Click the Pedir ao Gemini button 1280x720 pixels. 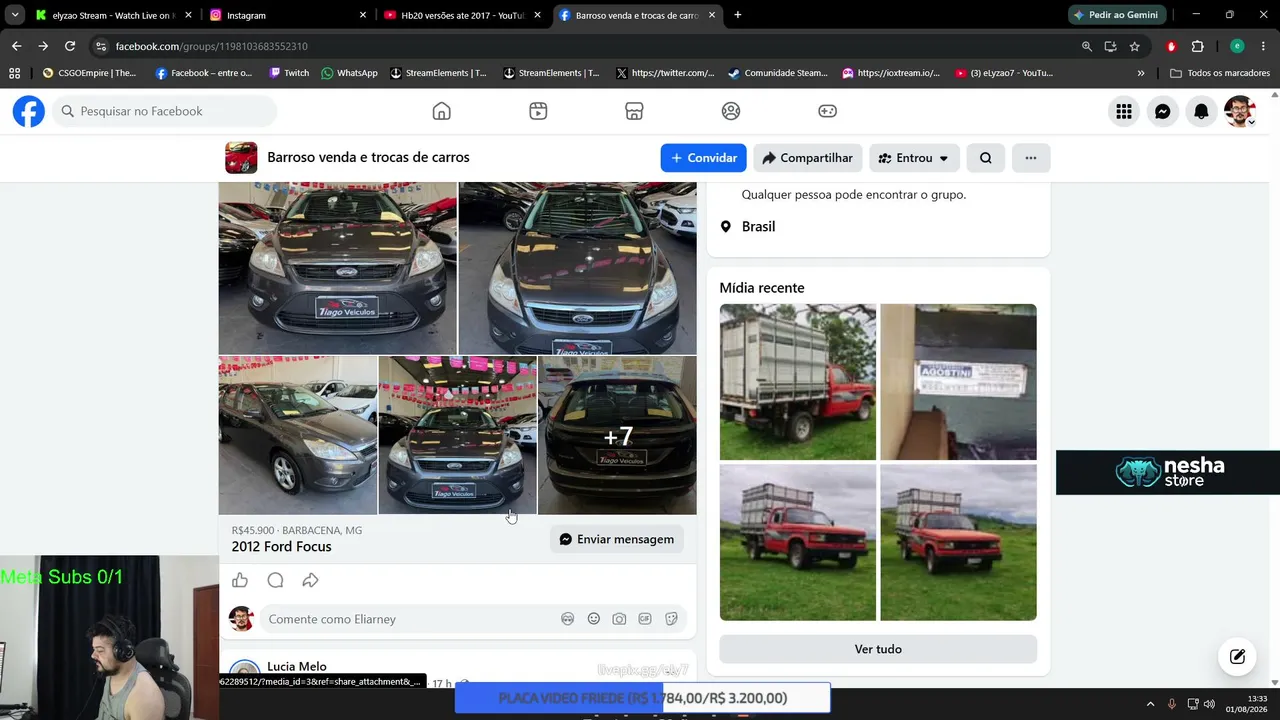point(1115,15)
